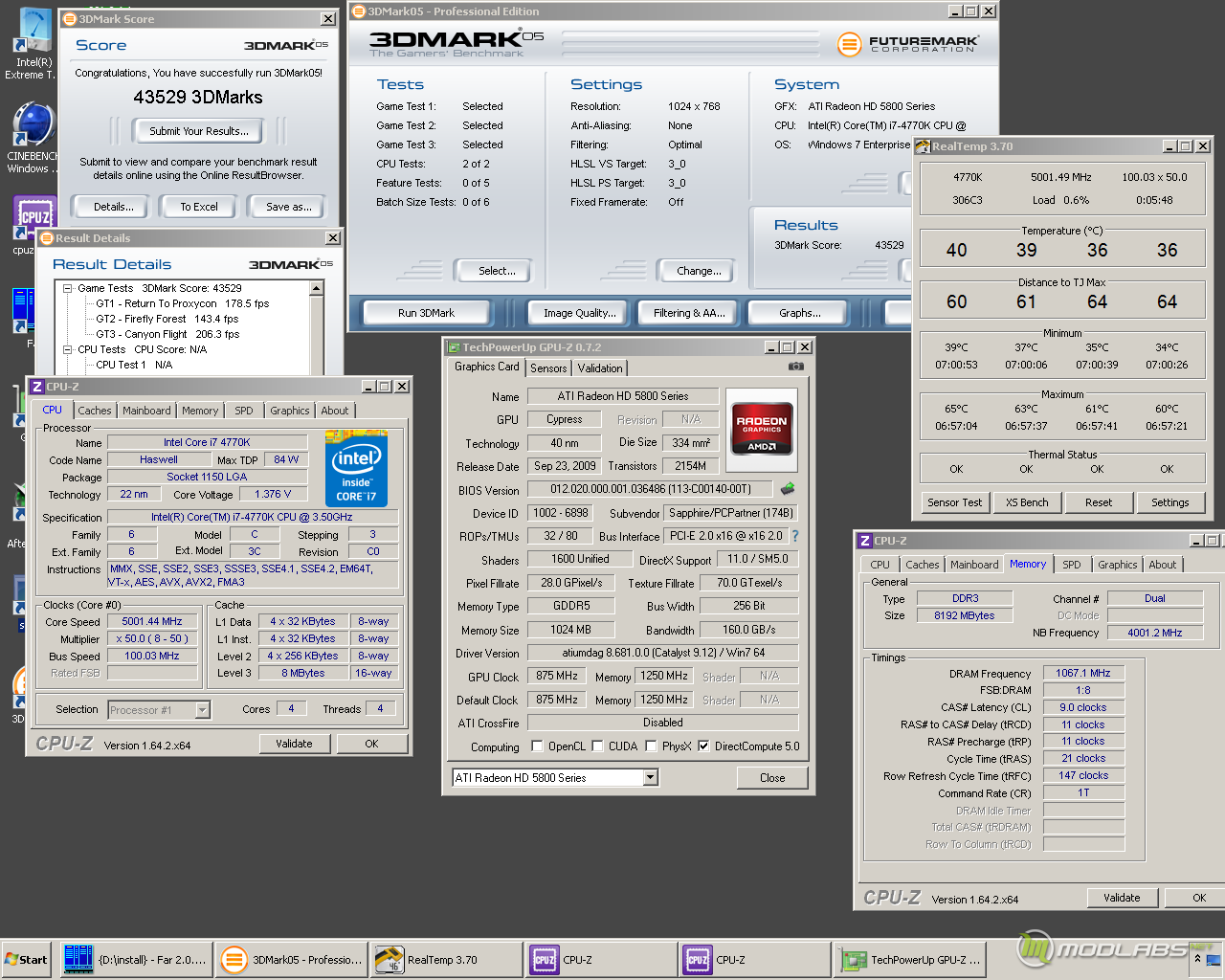
Task: Click the Graphs button in 3DMark05
Action: coord(800,313)
